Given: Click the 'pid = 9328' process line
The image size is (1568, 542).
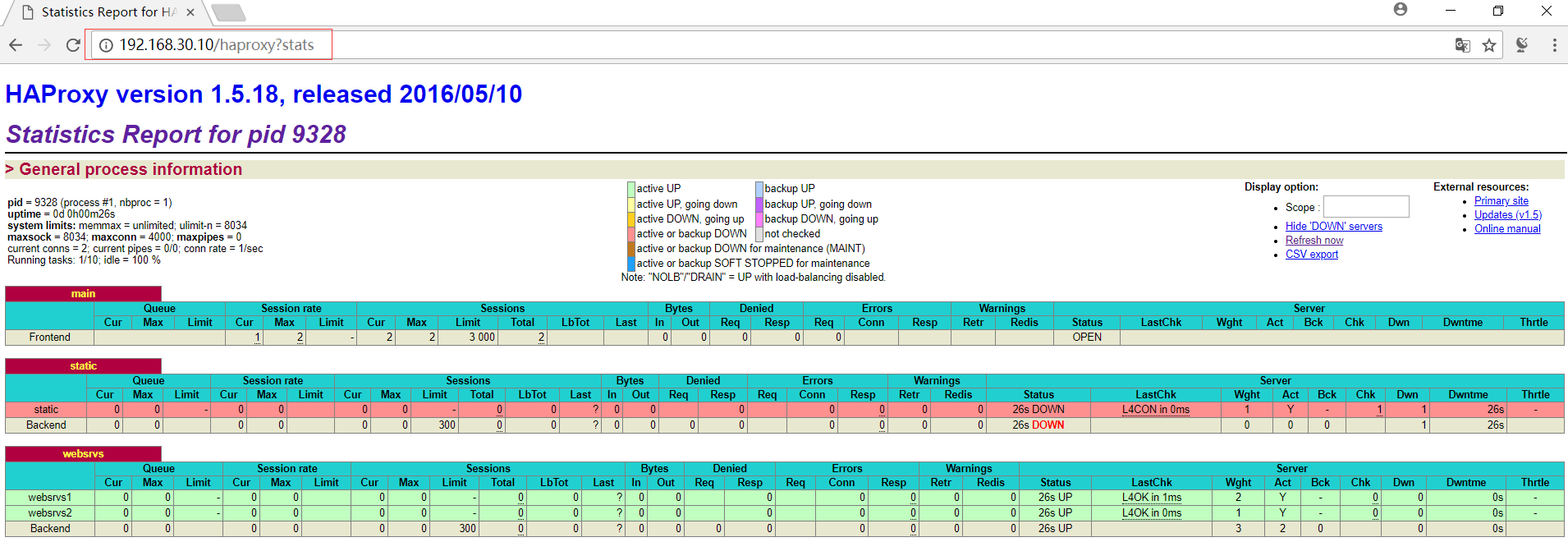Looking at the screenshot, I should pos(89,203).
